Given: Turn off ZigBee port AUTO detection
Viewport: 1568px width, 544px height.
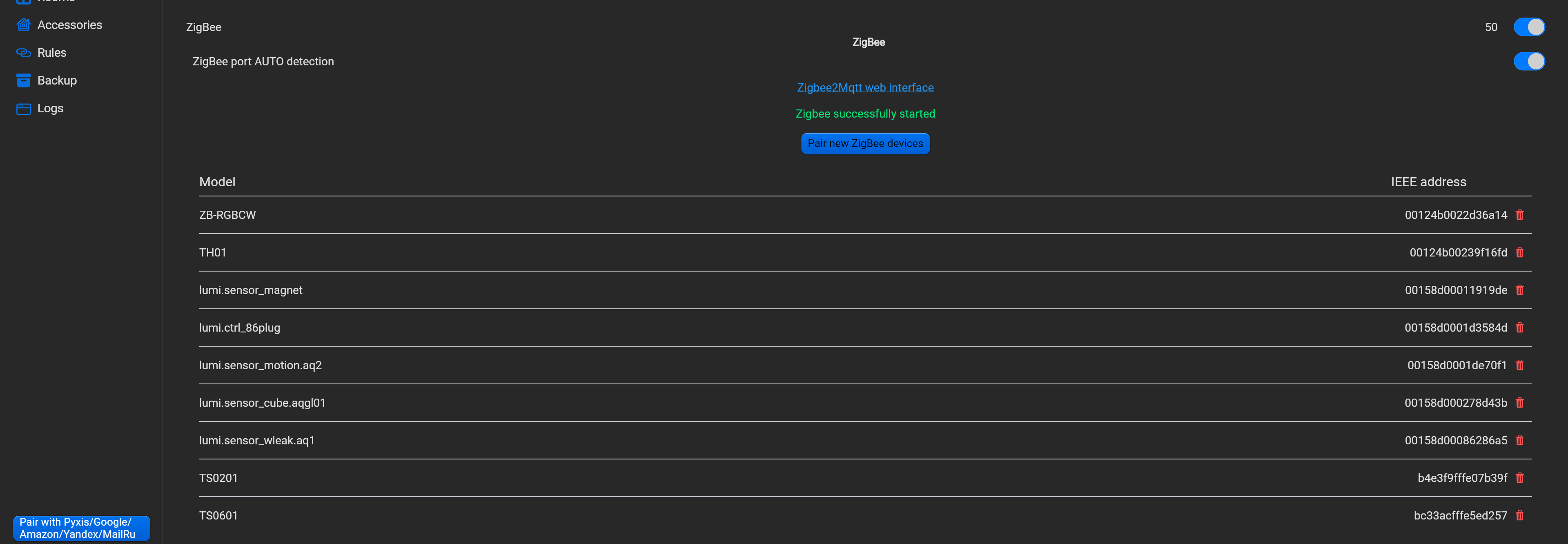Looking at the screenshot, I should [x=1528, y=61].
